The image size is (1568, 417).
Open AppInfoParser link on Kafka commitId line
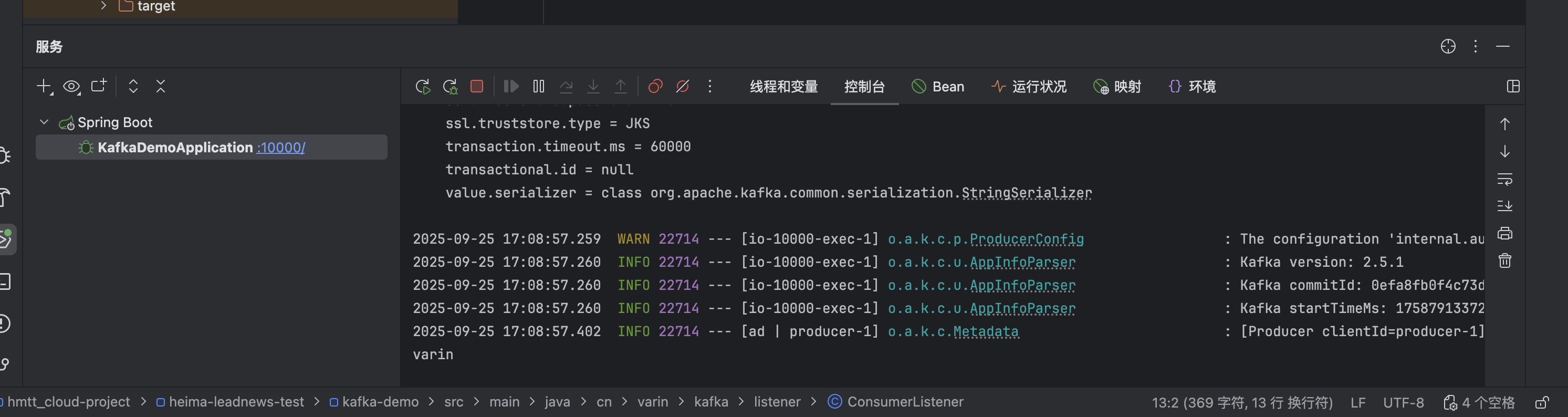point(1022,286)
